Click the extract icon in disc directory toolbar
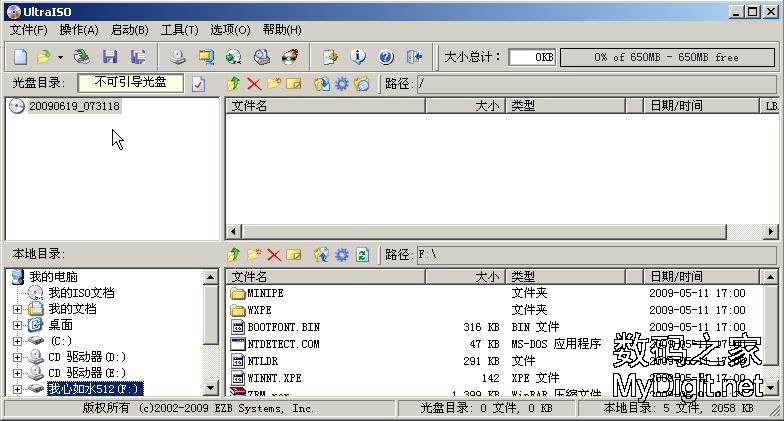Image resolution: width=784 pixels, height=421 pixels. pos(322,84)
